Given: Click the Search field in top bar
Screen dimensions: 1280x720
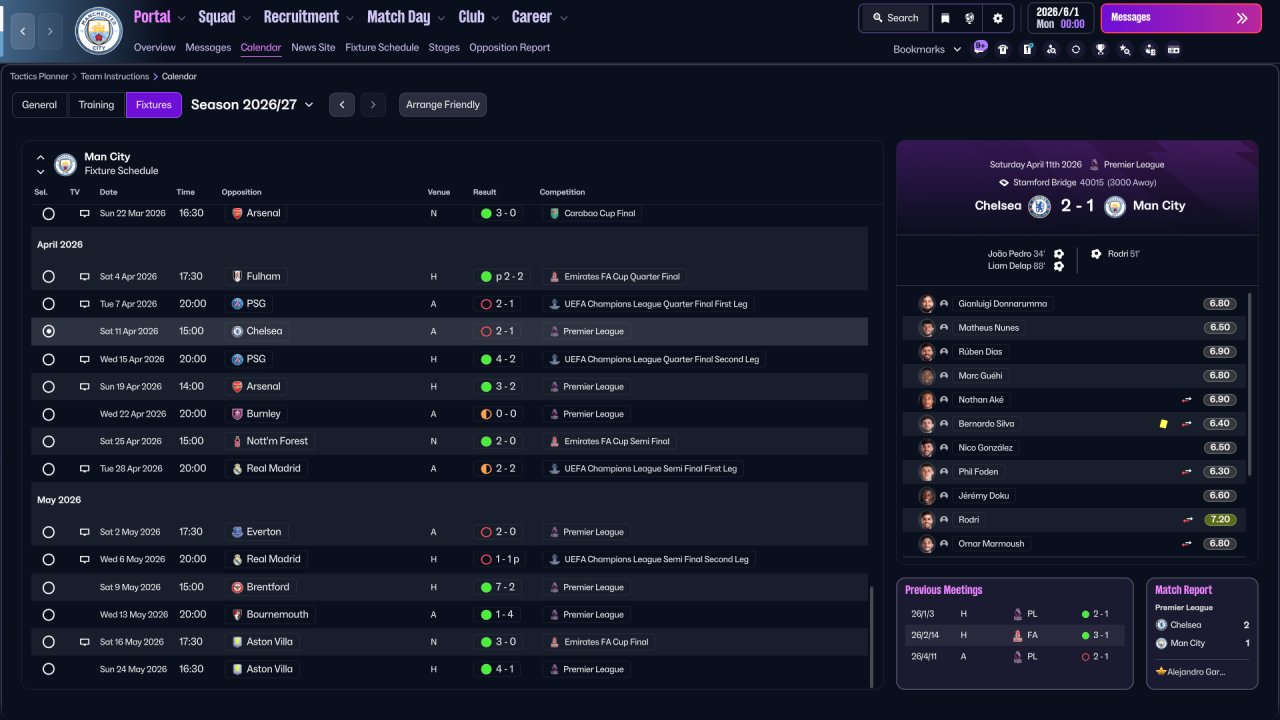Looking at the screenshot, I should [895, 18].
